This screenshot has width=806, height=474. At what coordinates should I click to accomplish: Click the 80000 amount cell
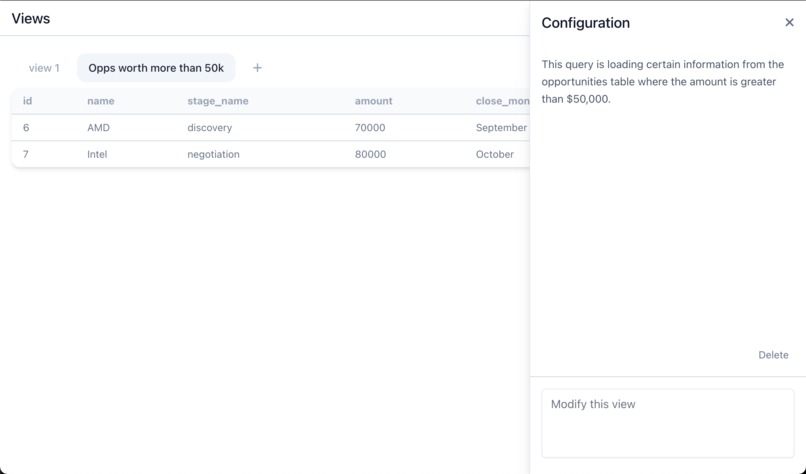point(370,154)
